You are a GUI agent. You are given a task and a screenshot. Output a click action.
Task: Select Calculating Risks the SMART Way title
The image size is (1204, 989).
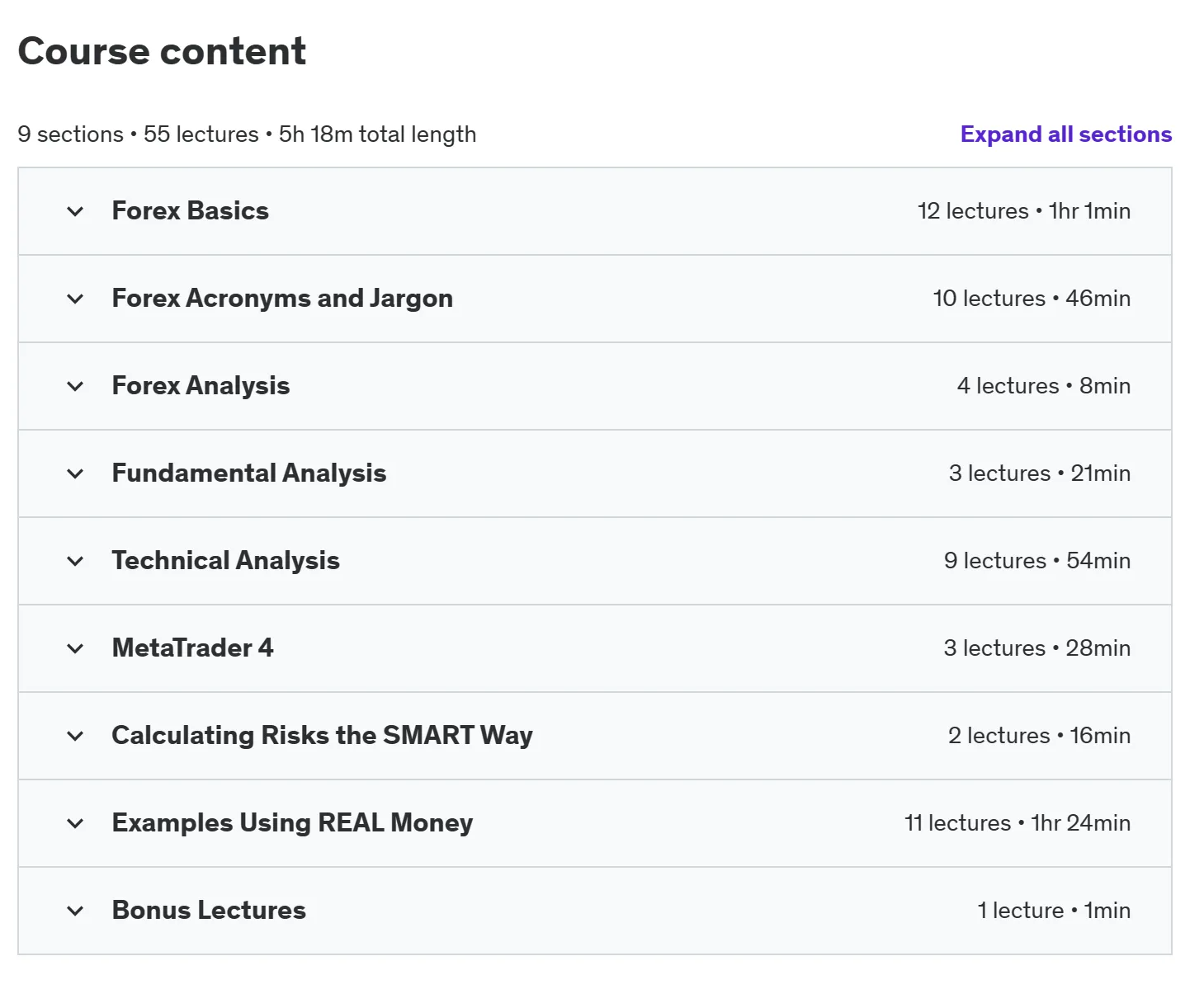[323, 736]
